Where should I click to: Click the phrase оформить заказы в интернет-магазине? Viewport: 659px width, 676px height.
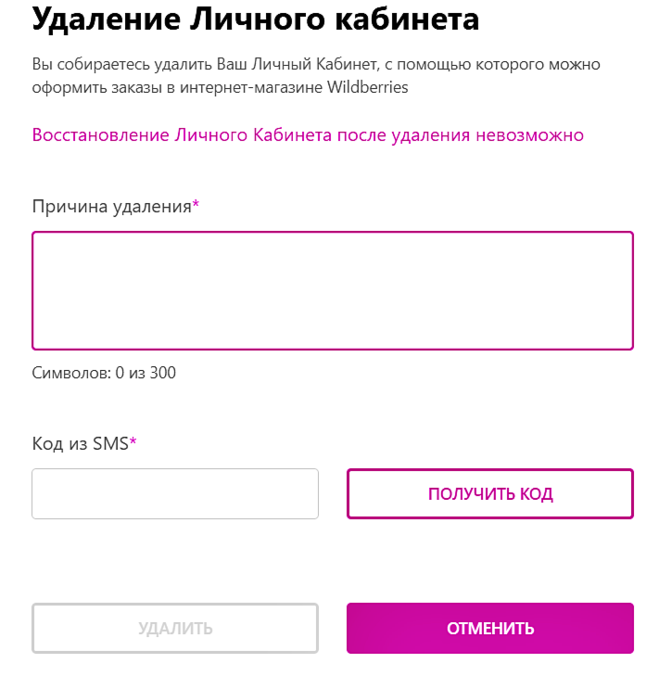click(x=174, y=88)
